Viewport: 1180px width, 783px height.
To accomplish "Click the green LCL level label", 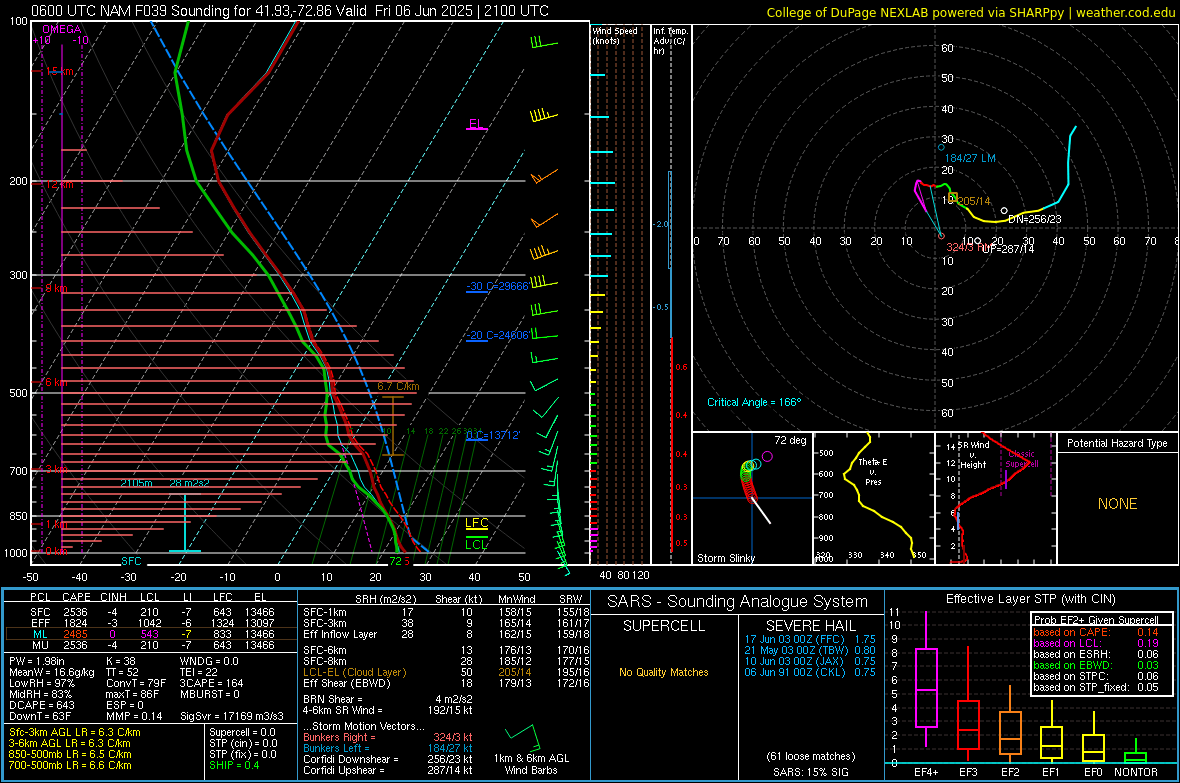I will [x=476, y=544].
